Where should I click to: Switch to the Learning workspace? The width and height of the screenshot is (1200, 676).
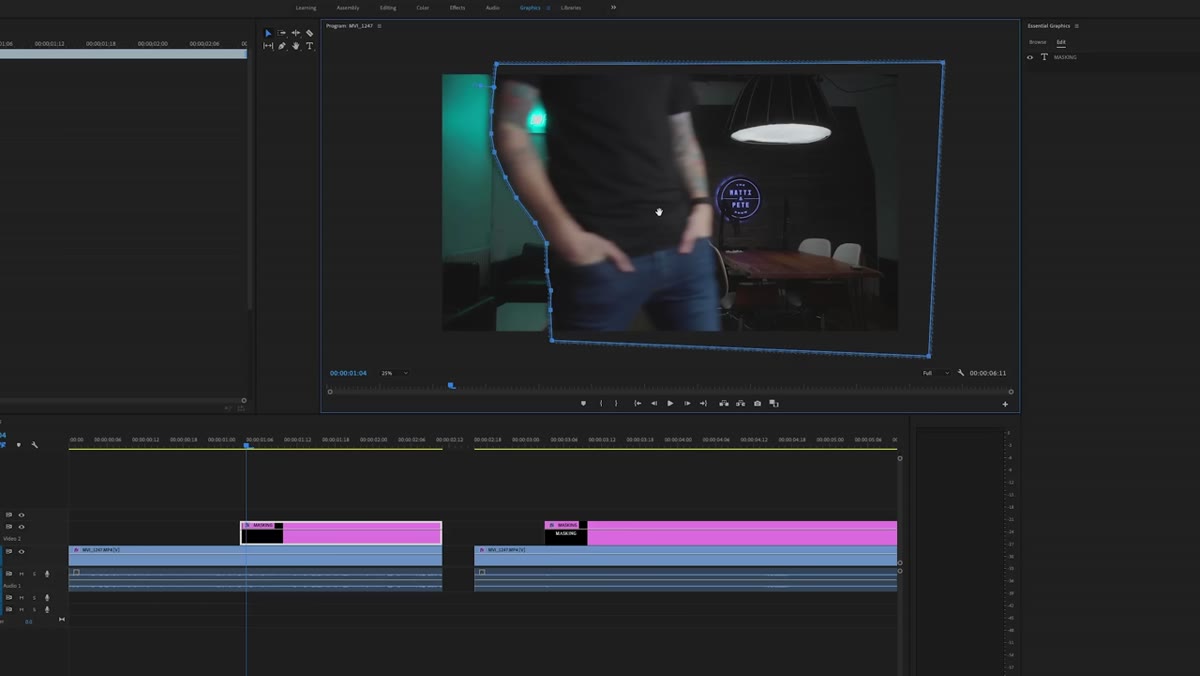click(306, 7)
